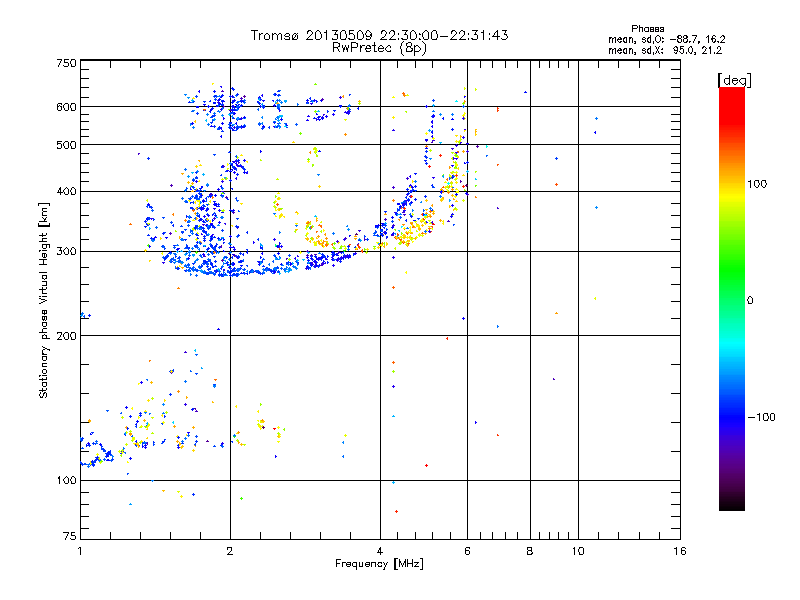Click the 10 tick label on the frequency axis
The height and width of the screenshot is (600, 800).
tap(578, 551)
